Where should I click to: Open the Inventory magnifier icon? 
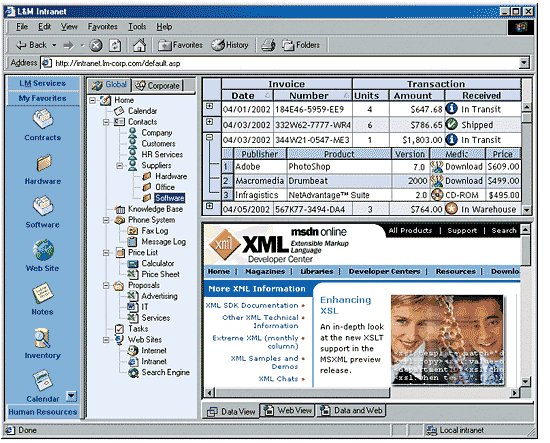43,337
